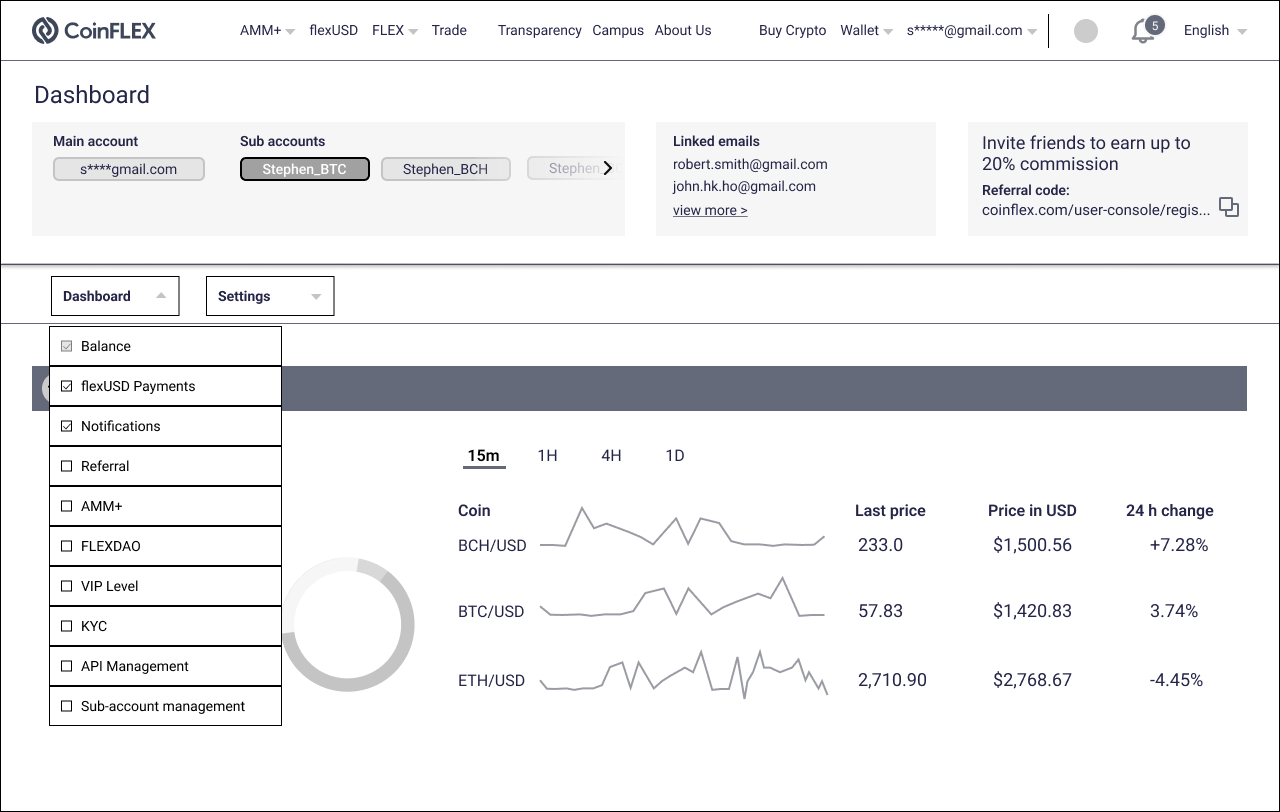Click the balance donut chart

click(x=348, y=625)
